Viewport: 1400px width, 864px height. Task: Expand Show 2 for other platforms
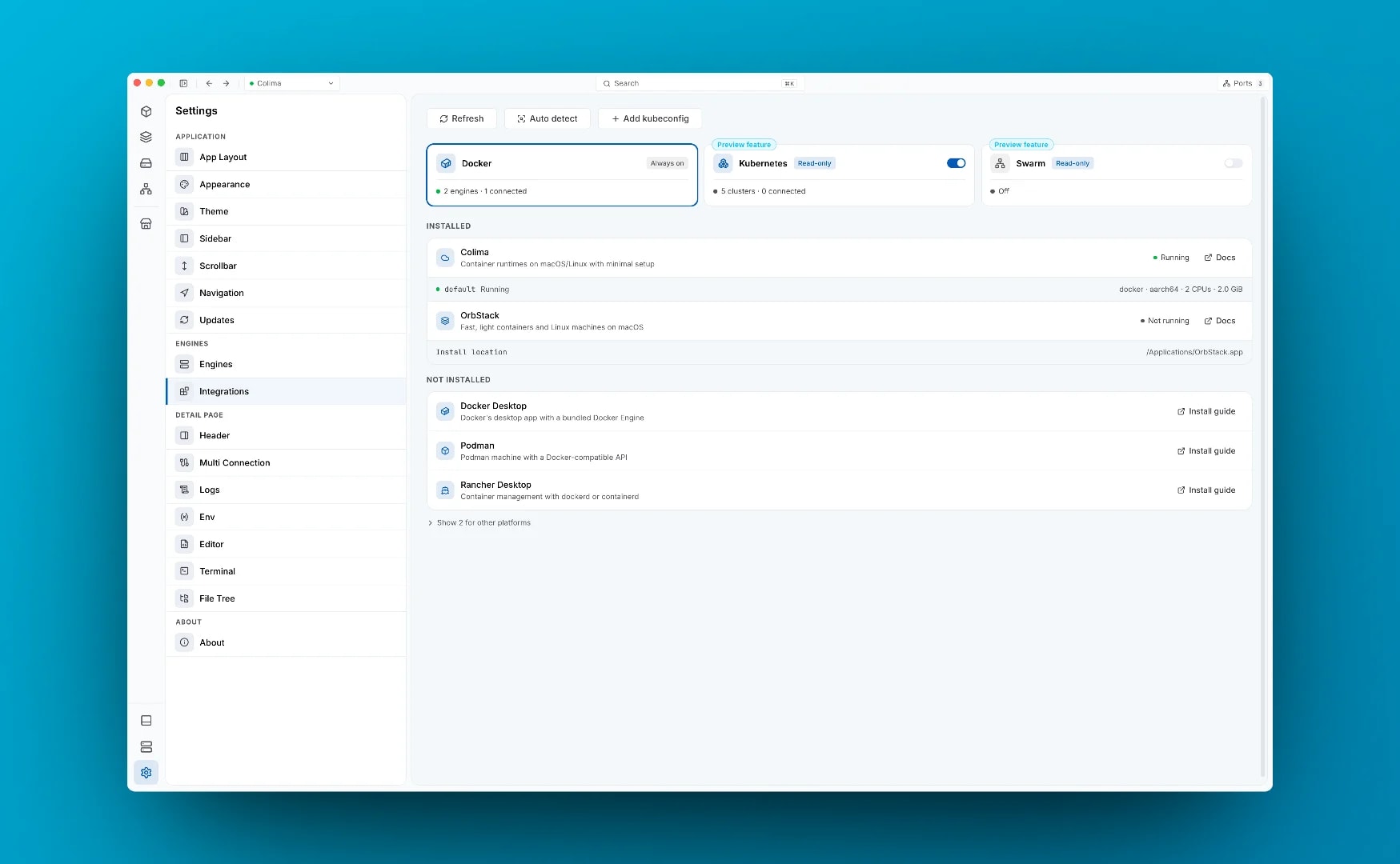(479, 523)
